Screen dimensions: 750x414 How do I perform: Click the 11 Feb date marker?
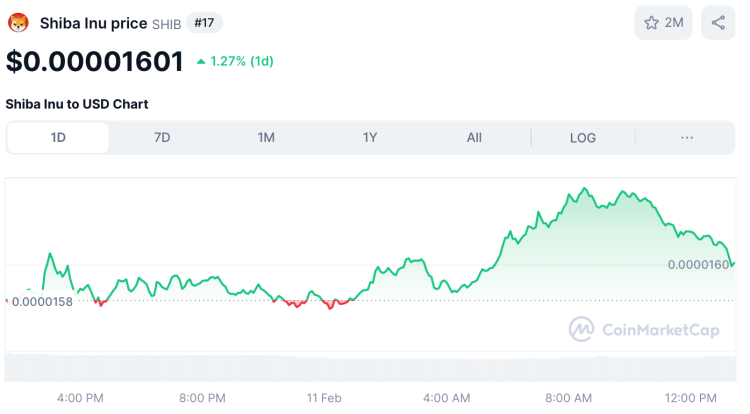click(x=324, y=398)
